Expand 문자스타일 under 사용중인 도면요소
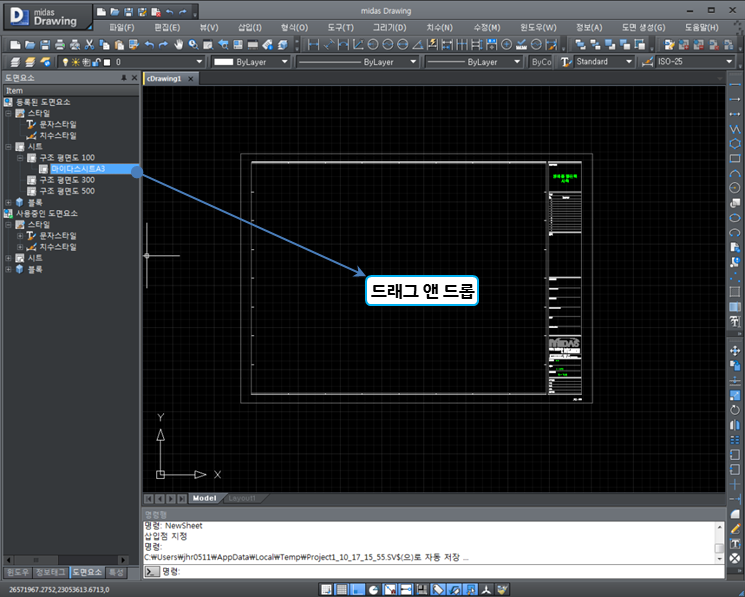The height and width of the screenshot is (597, 745). pyautogui.click(x=20, y=236)
